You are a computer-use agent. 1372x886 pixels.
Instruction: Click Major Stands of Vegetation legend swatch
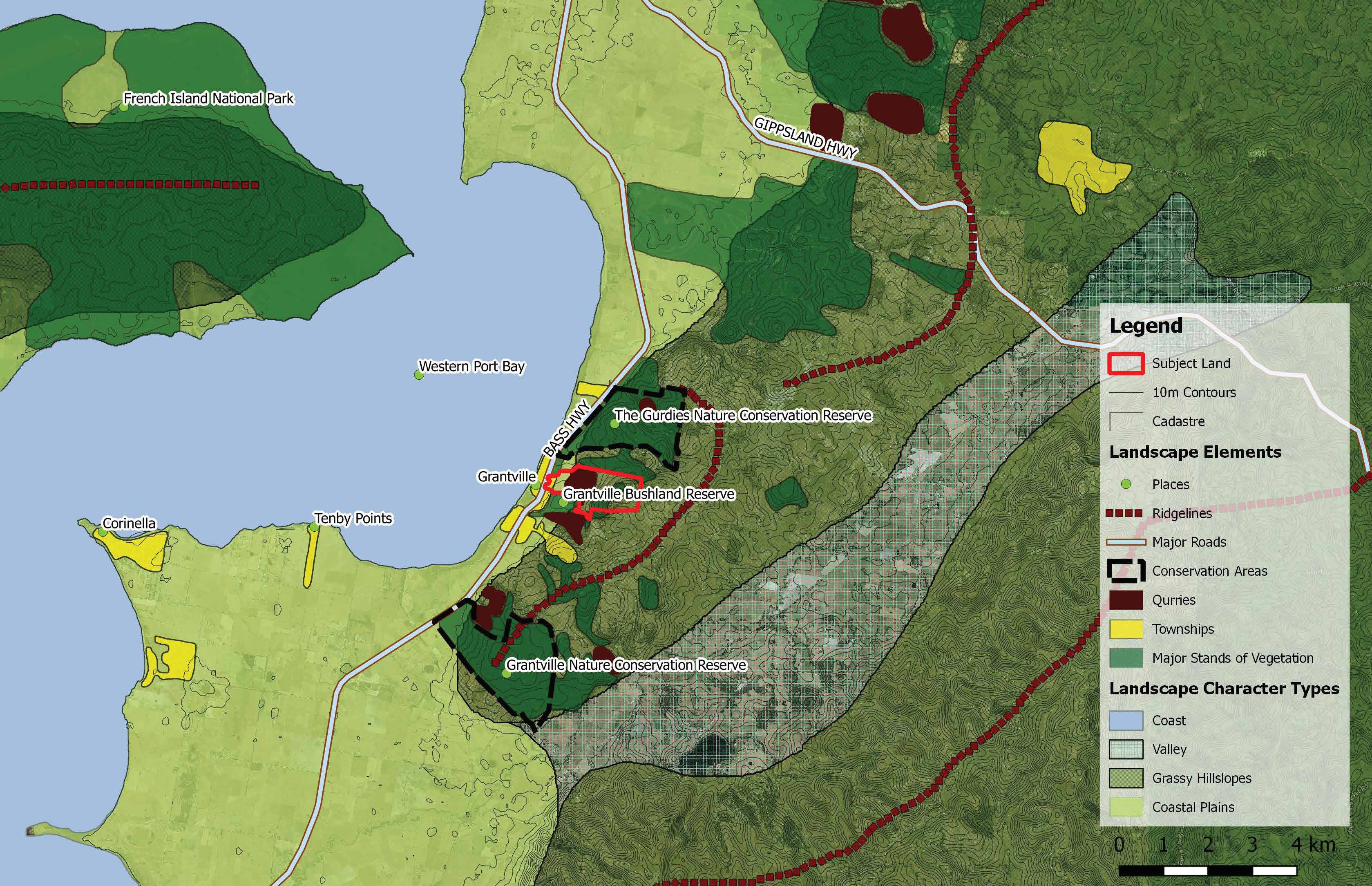point(1125,658)
